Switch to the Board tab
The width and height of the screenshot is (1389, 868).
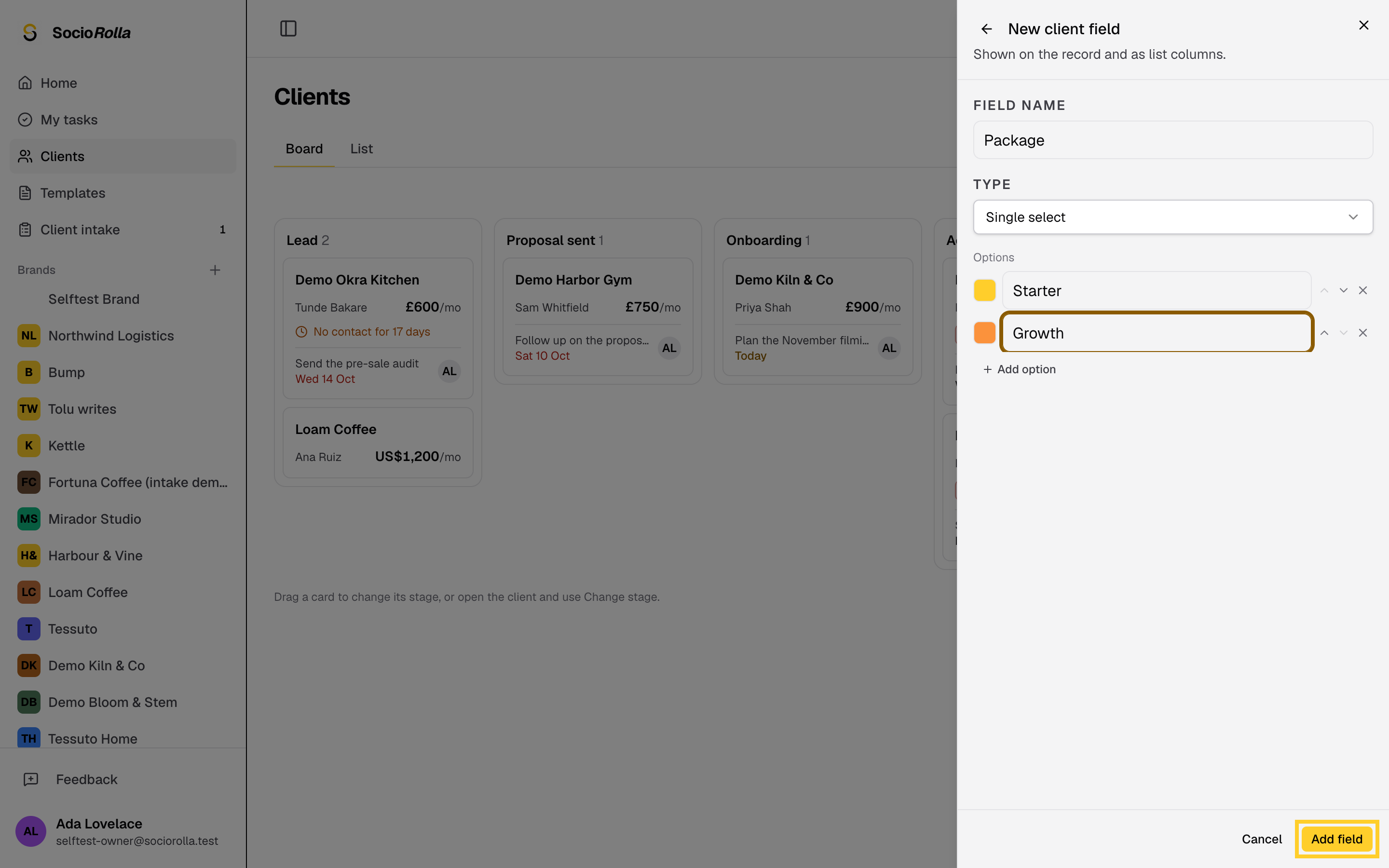tap(304, 149)
